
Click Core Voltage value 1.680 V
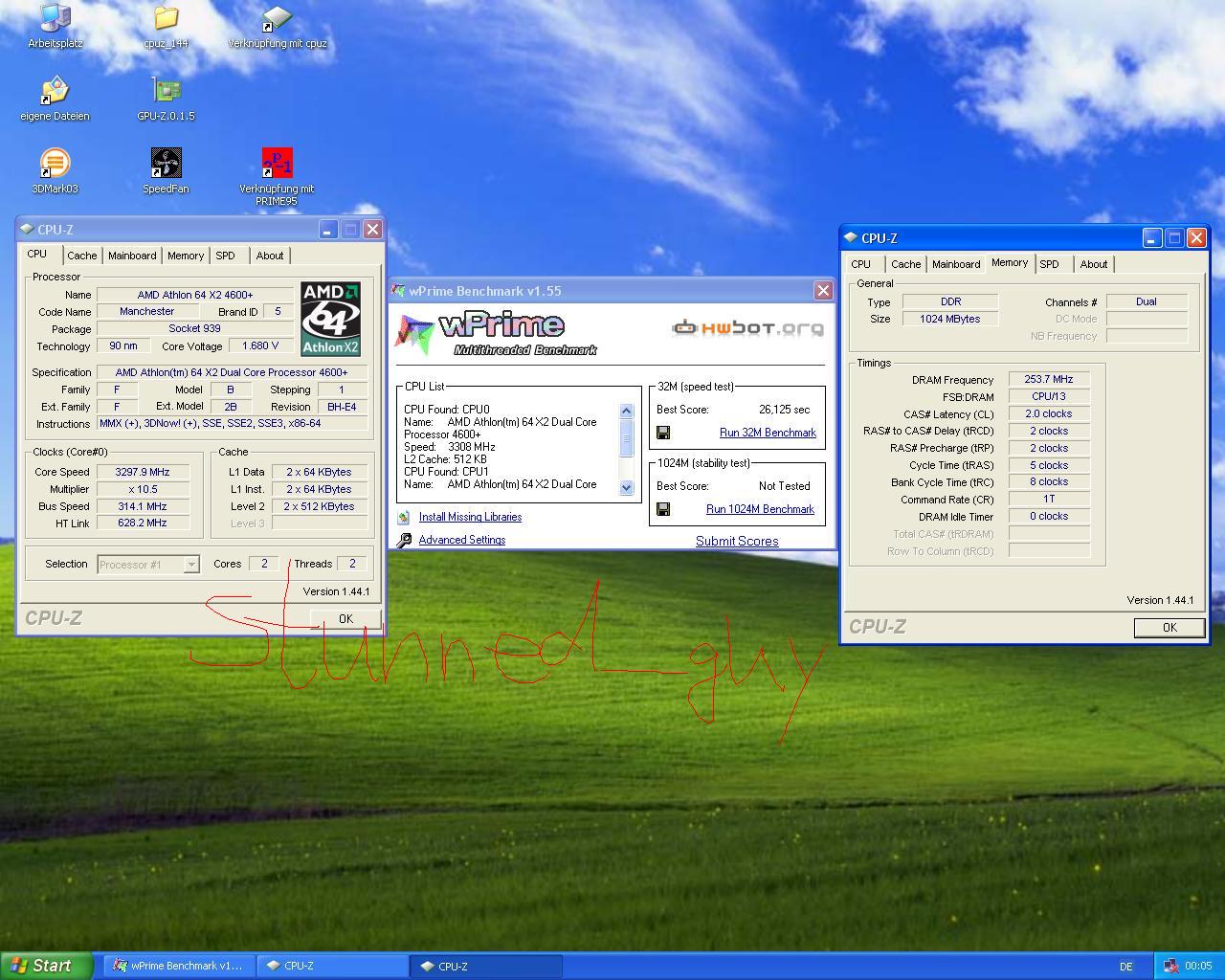pos(260,345)
